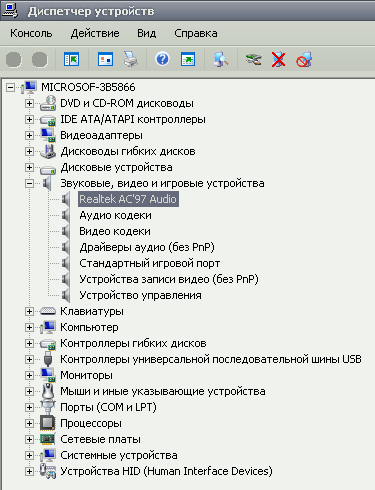
Task: Select Порты (COM и LPT) label
Action: [108, 407]
